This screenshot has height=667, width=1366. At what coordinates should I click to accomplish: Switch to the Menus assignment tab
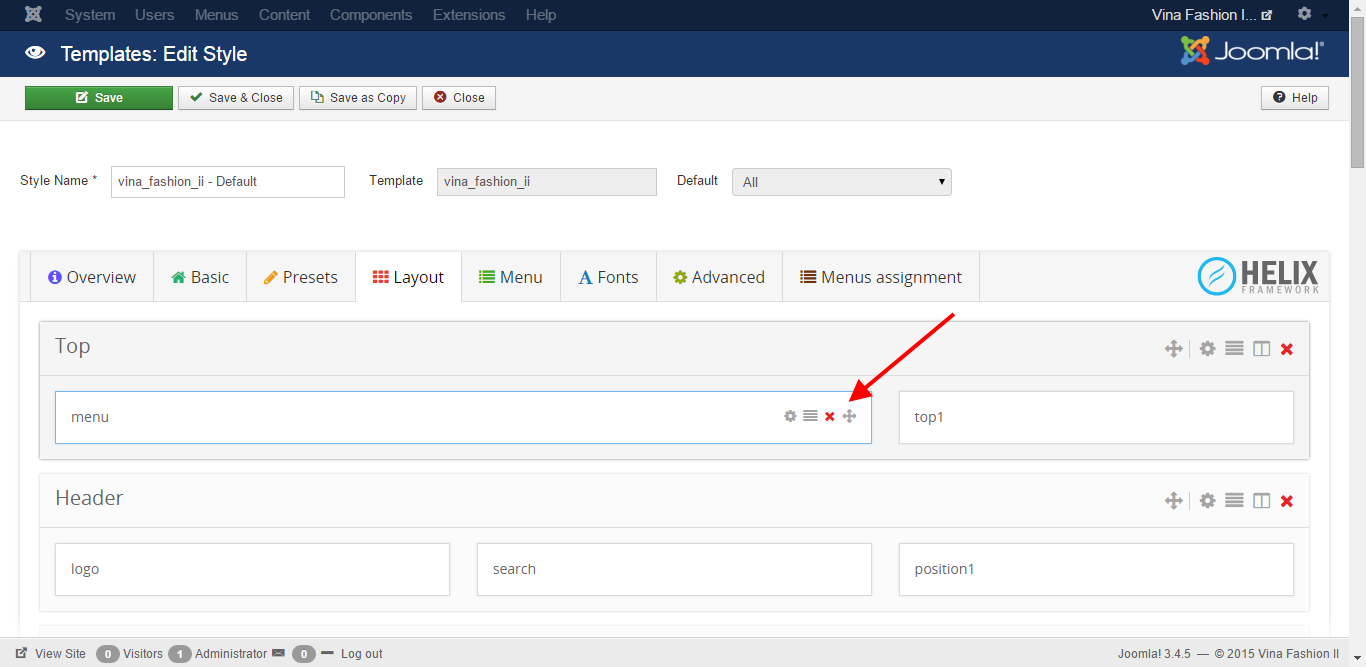(x=880, y=277)
